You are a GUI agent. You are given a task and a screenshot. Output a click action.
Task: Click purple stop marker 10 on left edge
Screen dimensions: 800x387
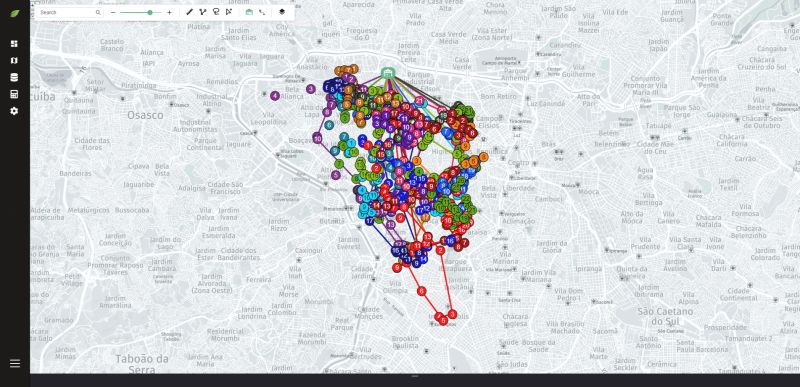[x=317, y=138]
